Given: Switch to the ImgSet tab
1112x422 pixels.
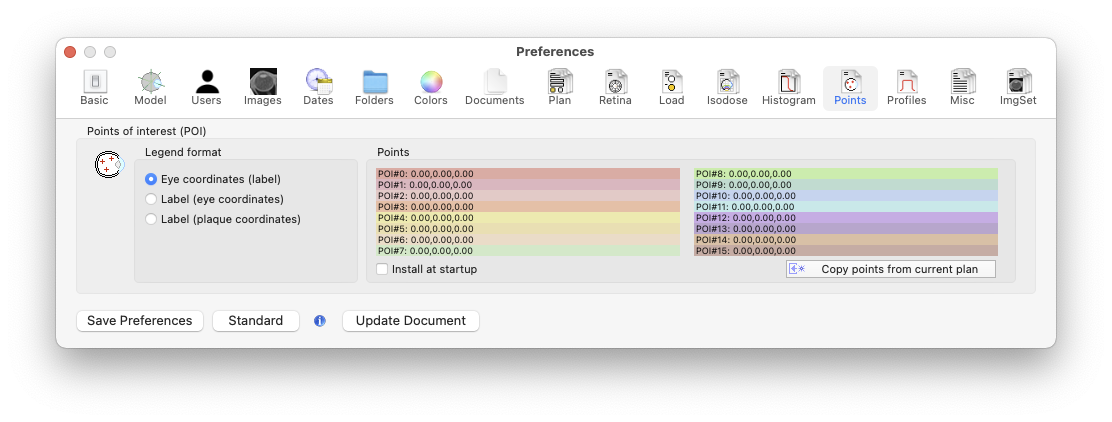Looking at the screenshot, I should coord(1018,88).
